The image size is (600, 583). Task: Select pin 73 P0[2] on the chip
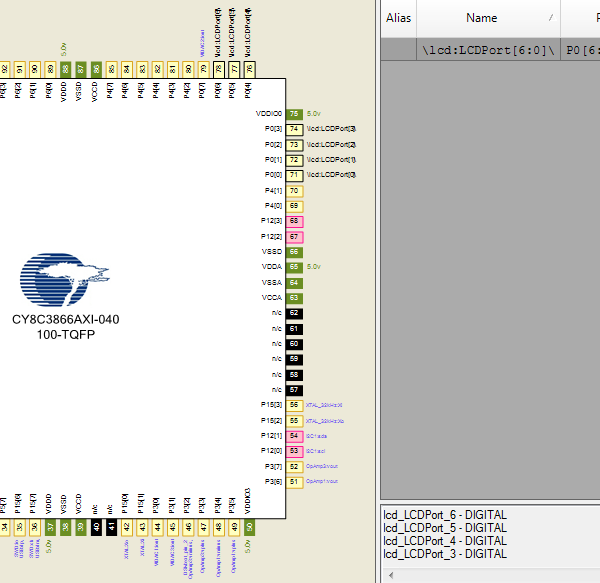tap(294, 145)
